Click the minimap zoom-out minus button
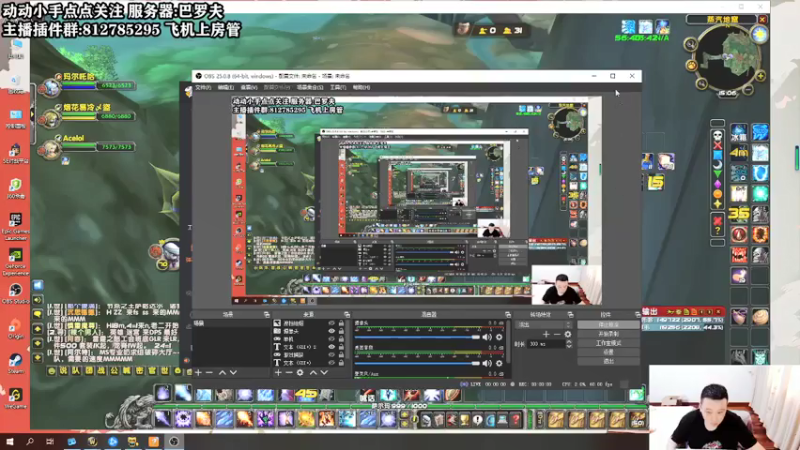This screenshot has height=450, width=800. [748, 90]
